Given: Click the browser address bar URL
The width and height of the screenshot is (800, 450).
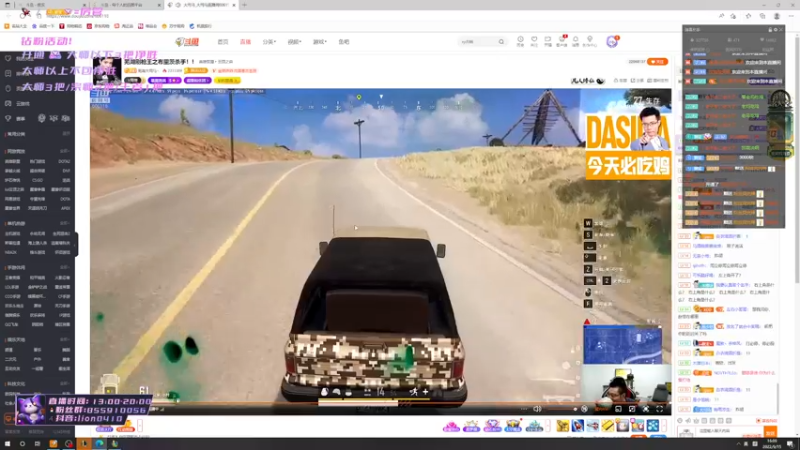Looking at the screenshot, I should point(78,16).
